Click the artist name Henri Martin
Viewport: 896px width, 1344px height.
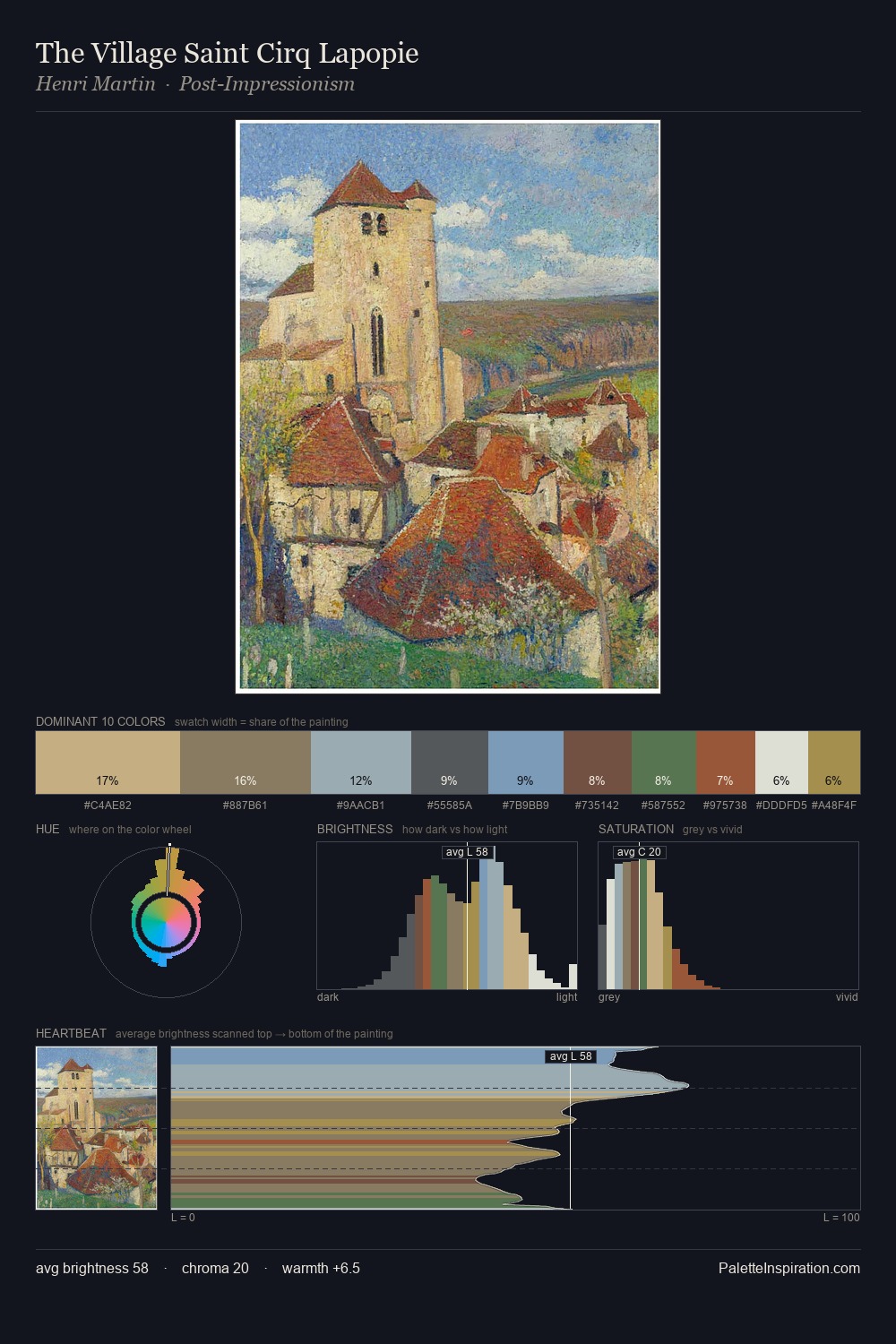(96, 83)
